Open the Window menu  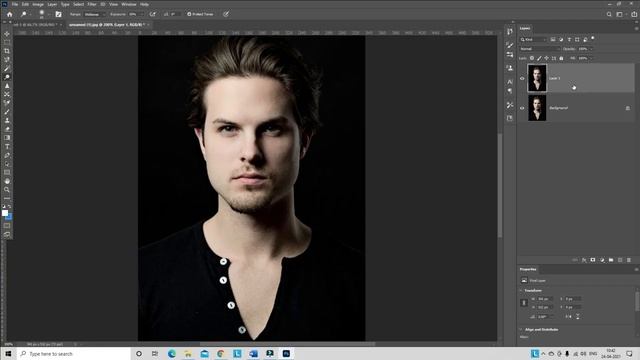pos(129,4)
